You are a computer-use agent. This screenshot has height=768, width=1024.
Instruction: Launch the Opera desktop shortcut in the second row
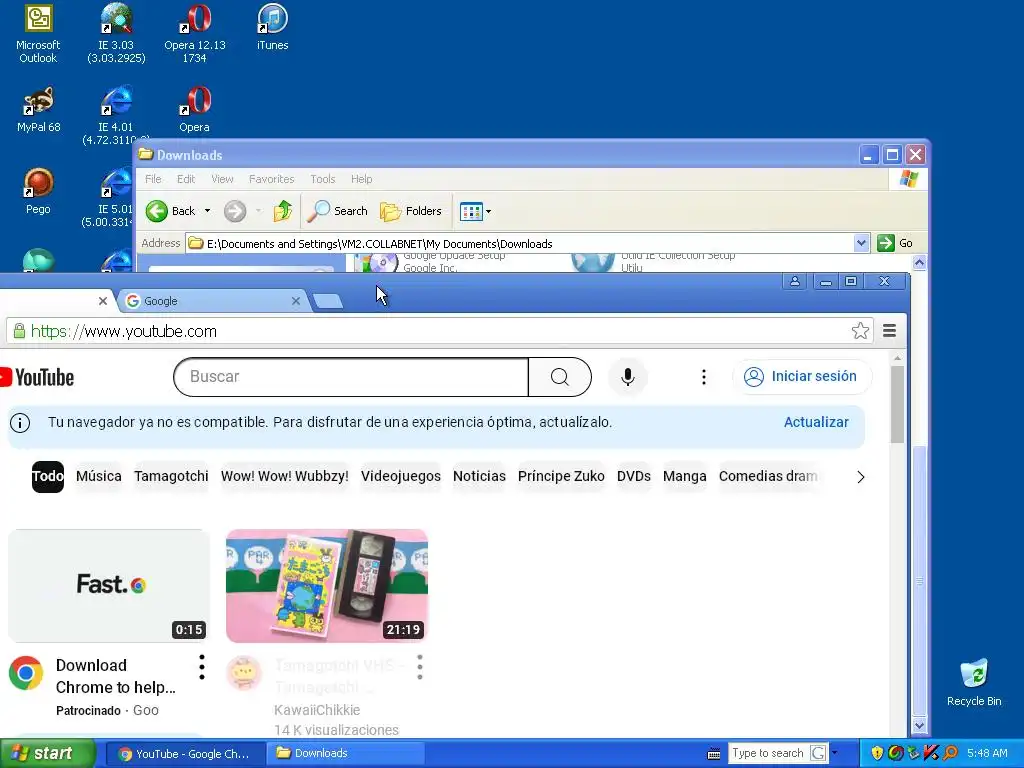click(195, 110)
